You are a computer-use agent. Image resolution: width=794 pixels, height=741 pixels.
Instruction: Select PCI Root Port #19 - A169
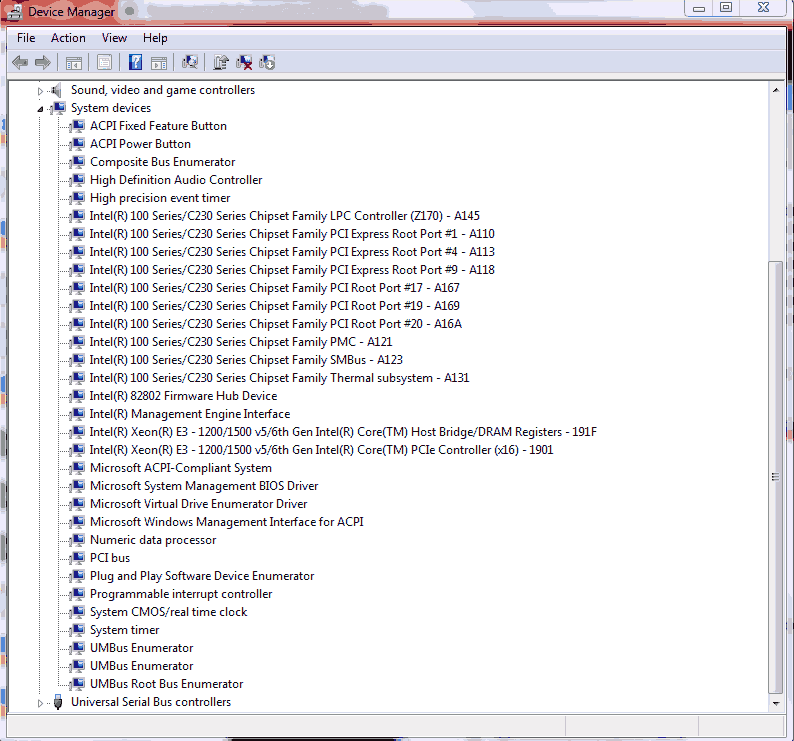[274, 305]
